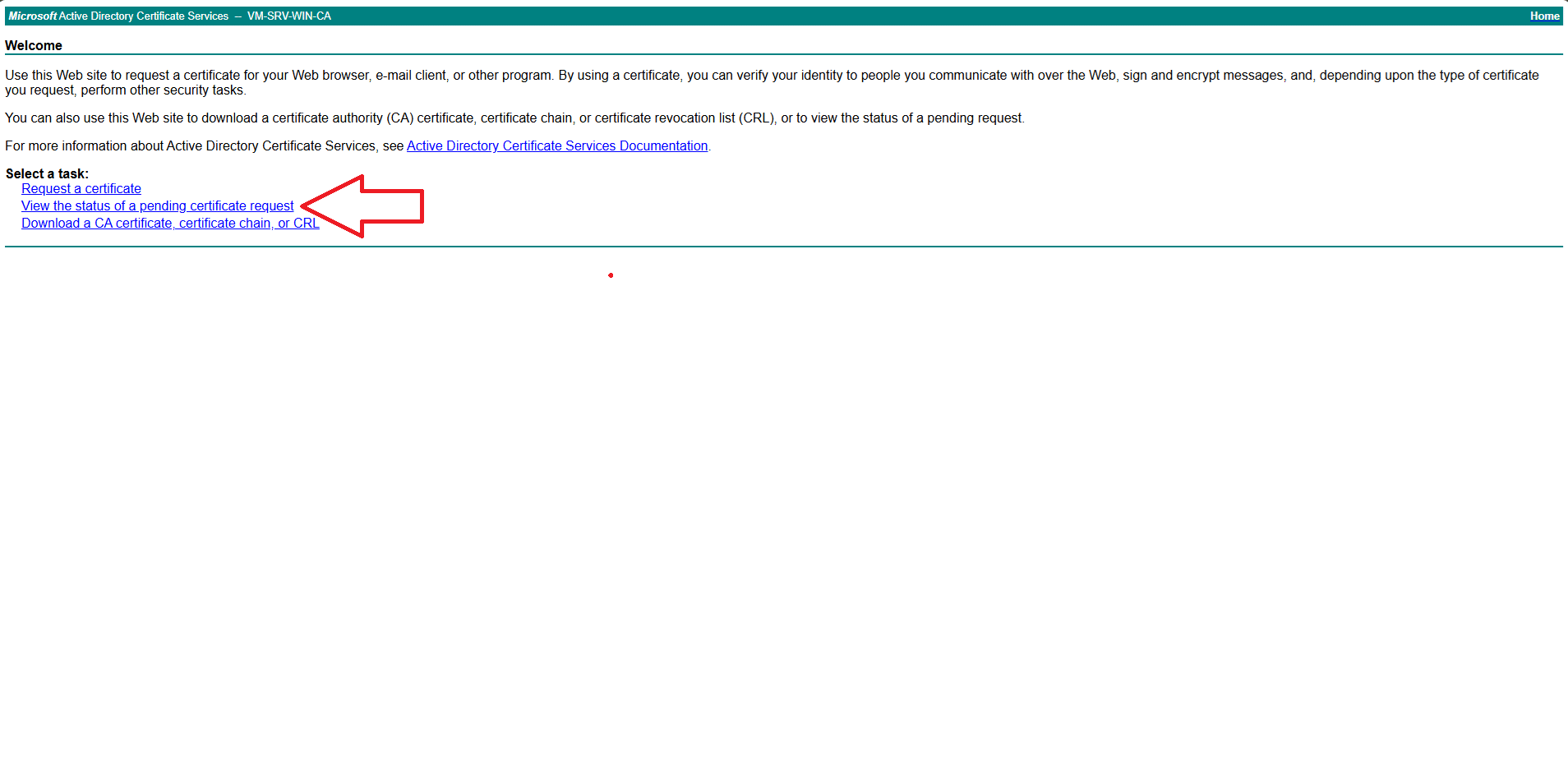Click the "For more information about" text
Screen dimensions: 1568x757
click(84, 145)
